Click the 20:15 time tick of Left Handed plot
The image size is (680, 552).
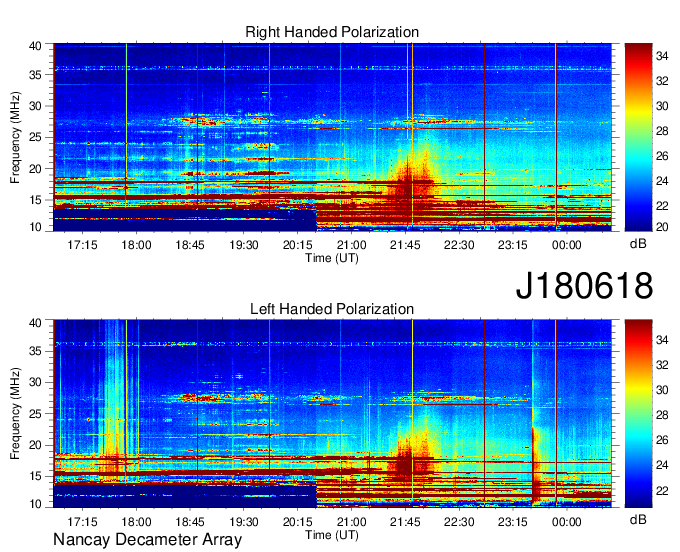(298, 522)
